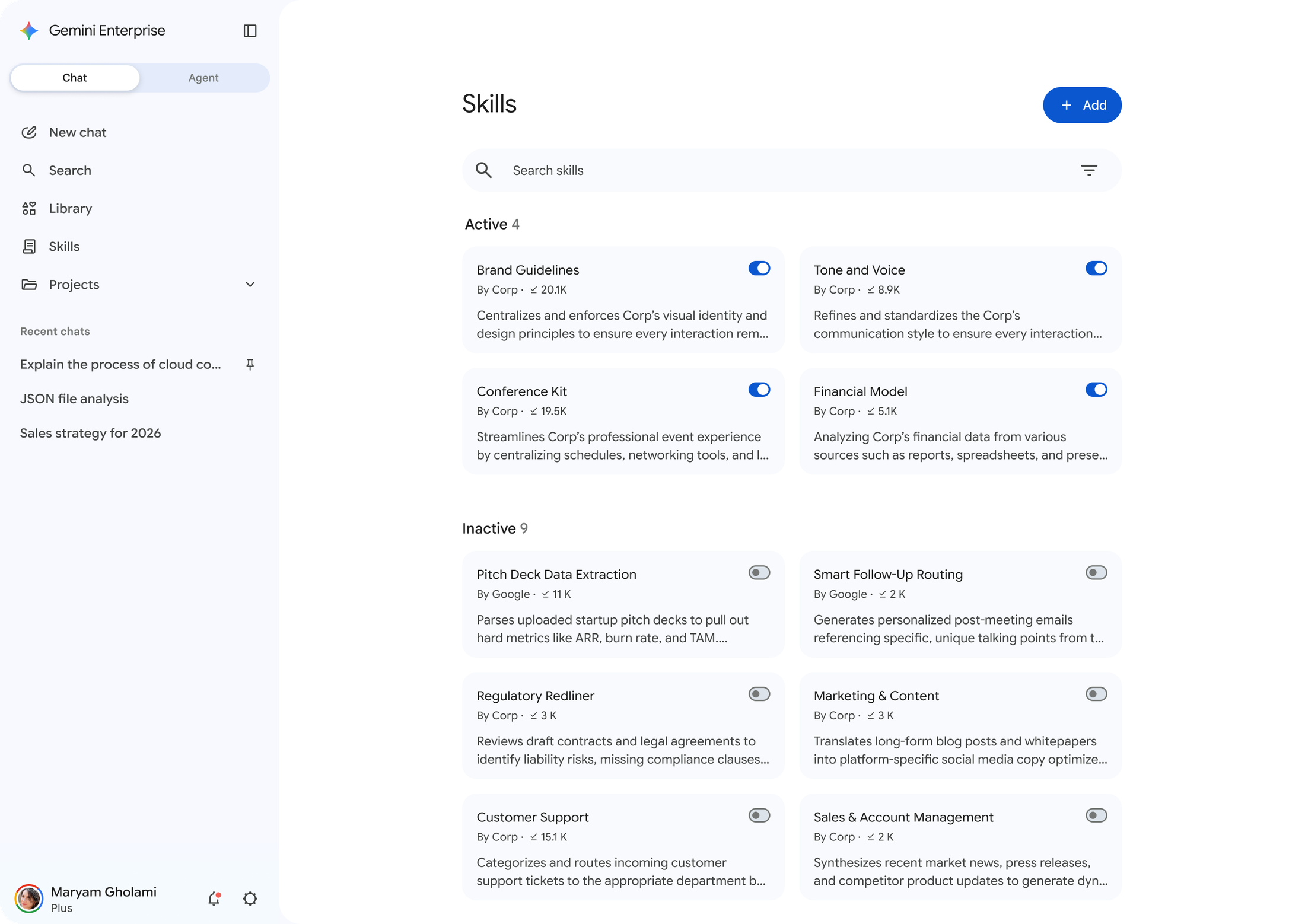Focus the Search skills input field
1305x924 pixels.
coord(792,170)
